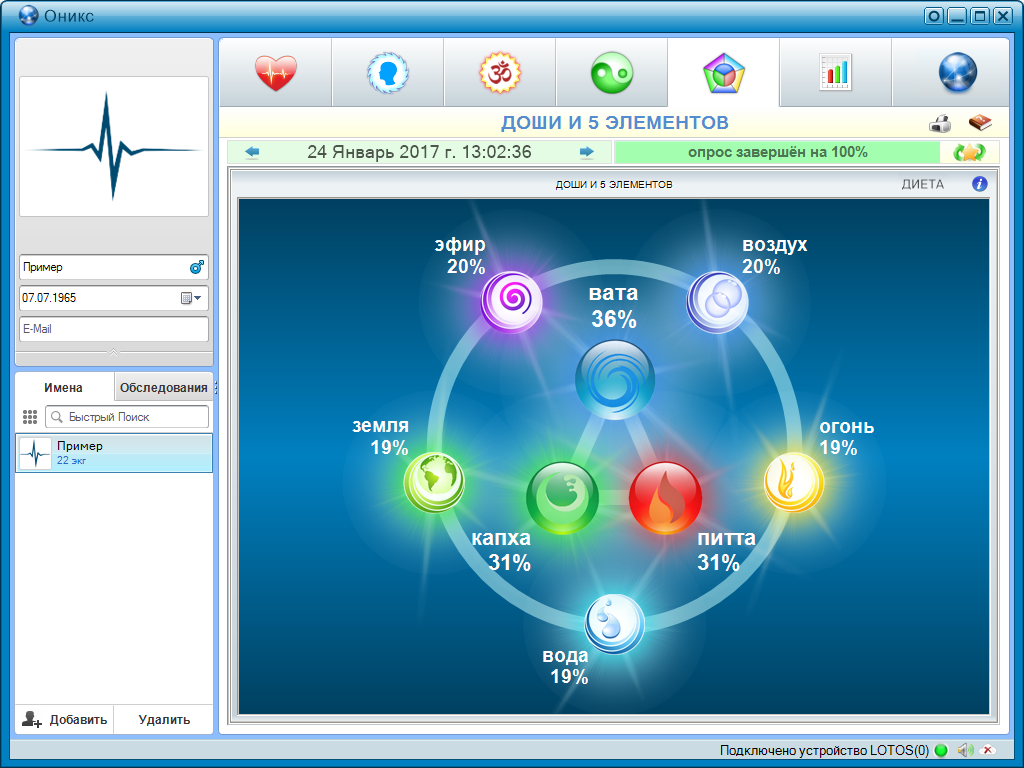Click the эфир 20% label
This screenshot has height=768, width=1024.
460,255
